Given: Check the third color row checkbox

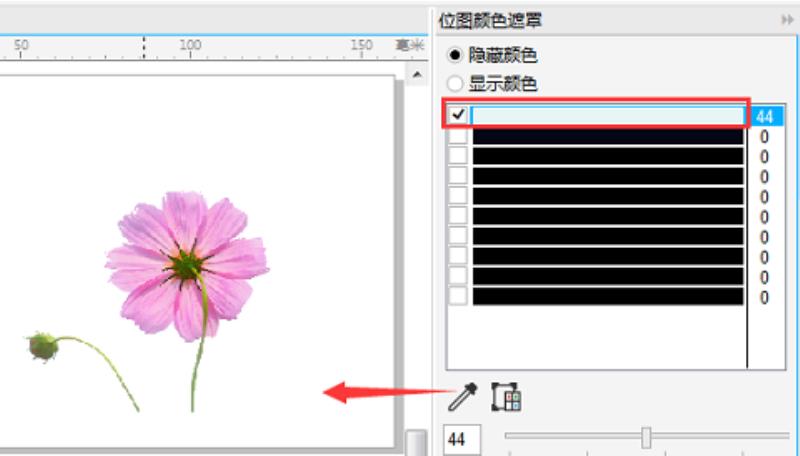Looking at the screenshot, I should tap(458, 156).
